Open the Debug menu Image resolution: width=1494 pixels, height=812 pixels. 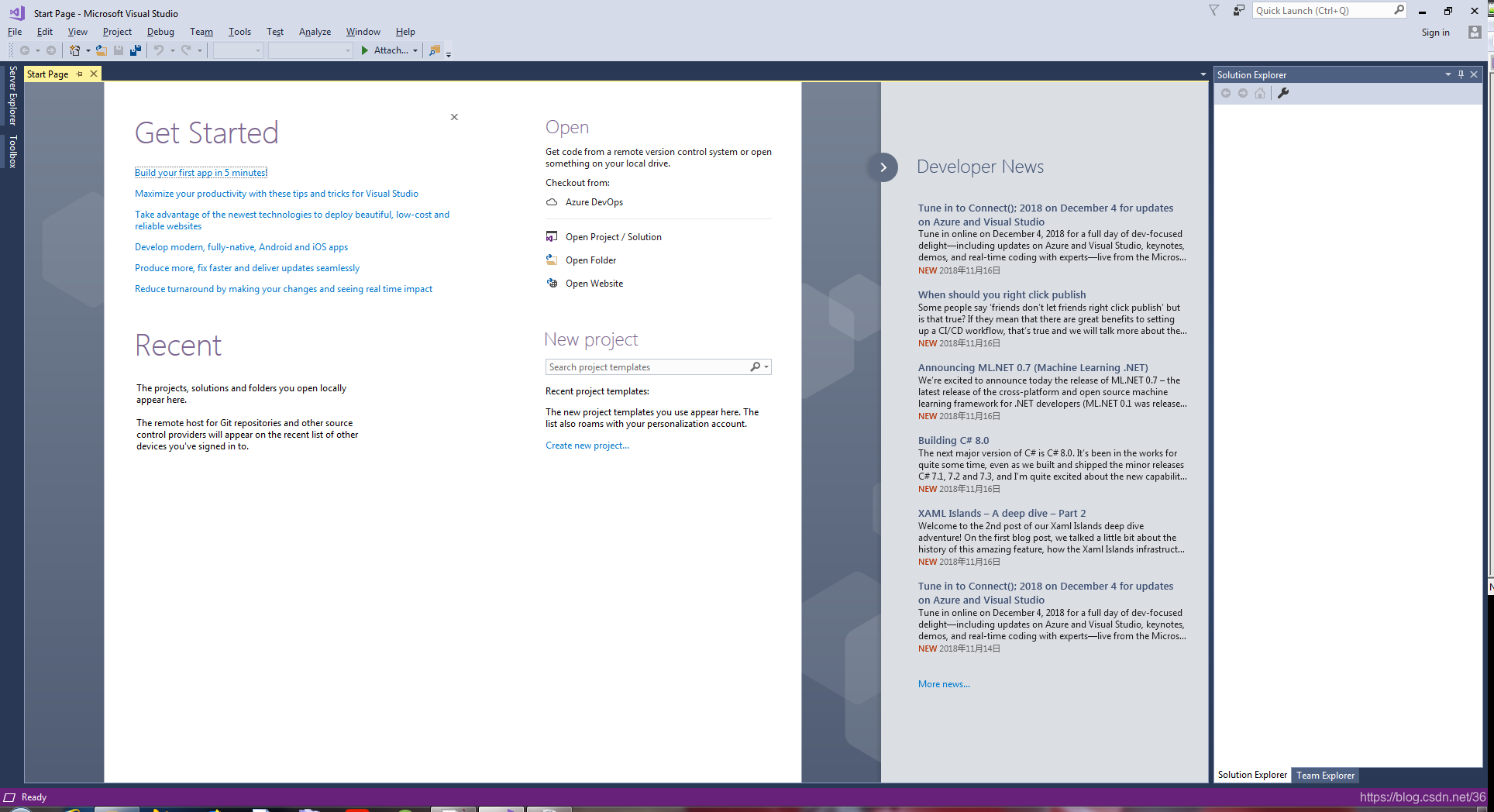coord(160,32)
